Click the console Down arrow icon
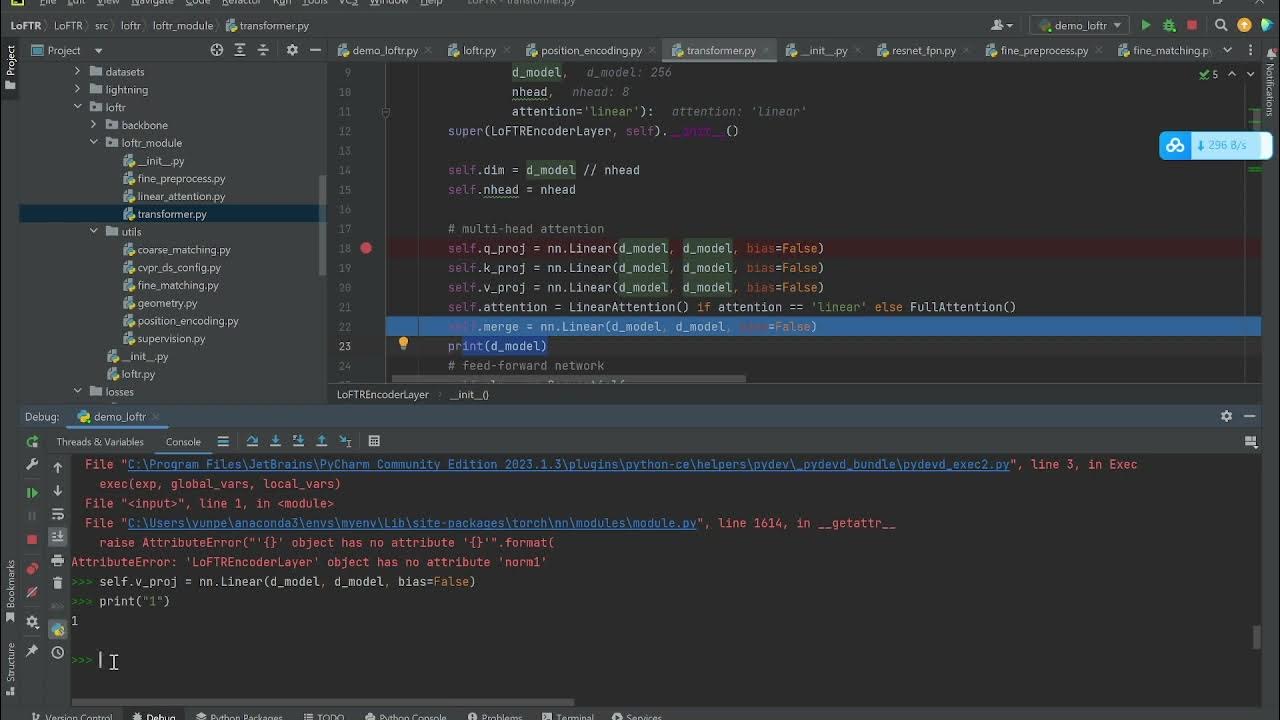Screen dimensions: 1280x720 pos(58,491)
